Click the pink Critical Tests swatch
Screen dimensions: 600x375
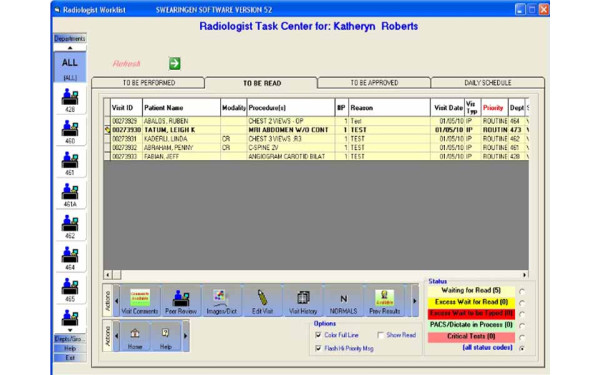[x=471, y=337]
